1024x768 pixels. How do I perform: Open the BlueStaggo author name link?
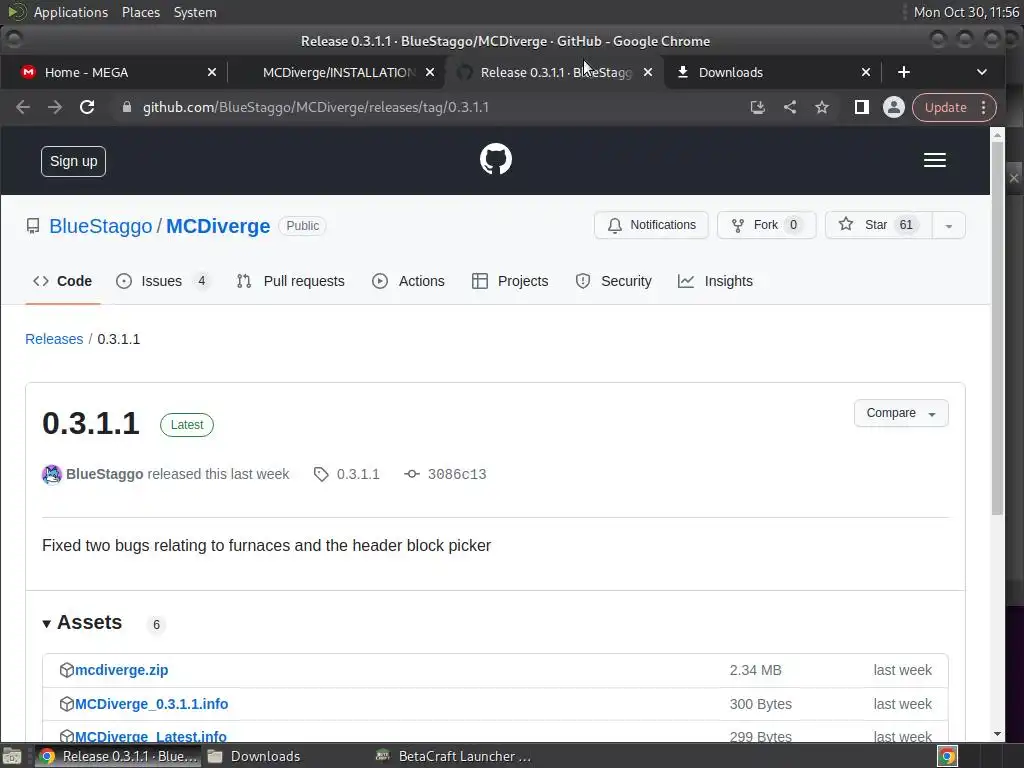104,474
